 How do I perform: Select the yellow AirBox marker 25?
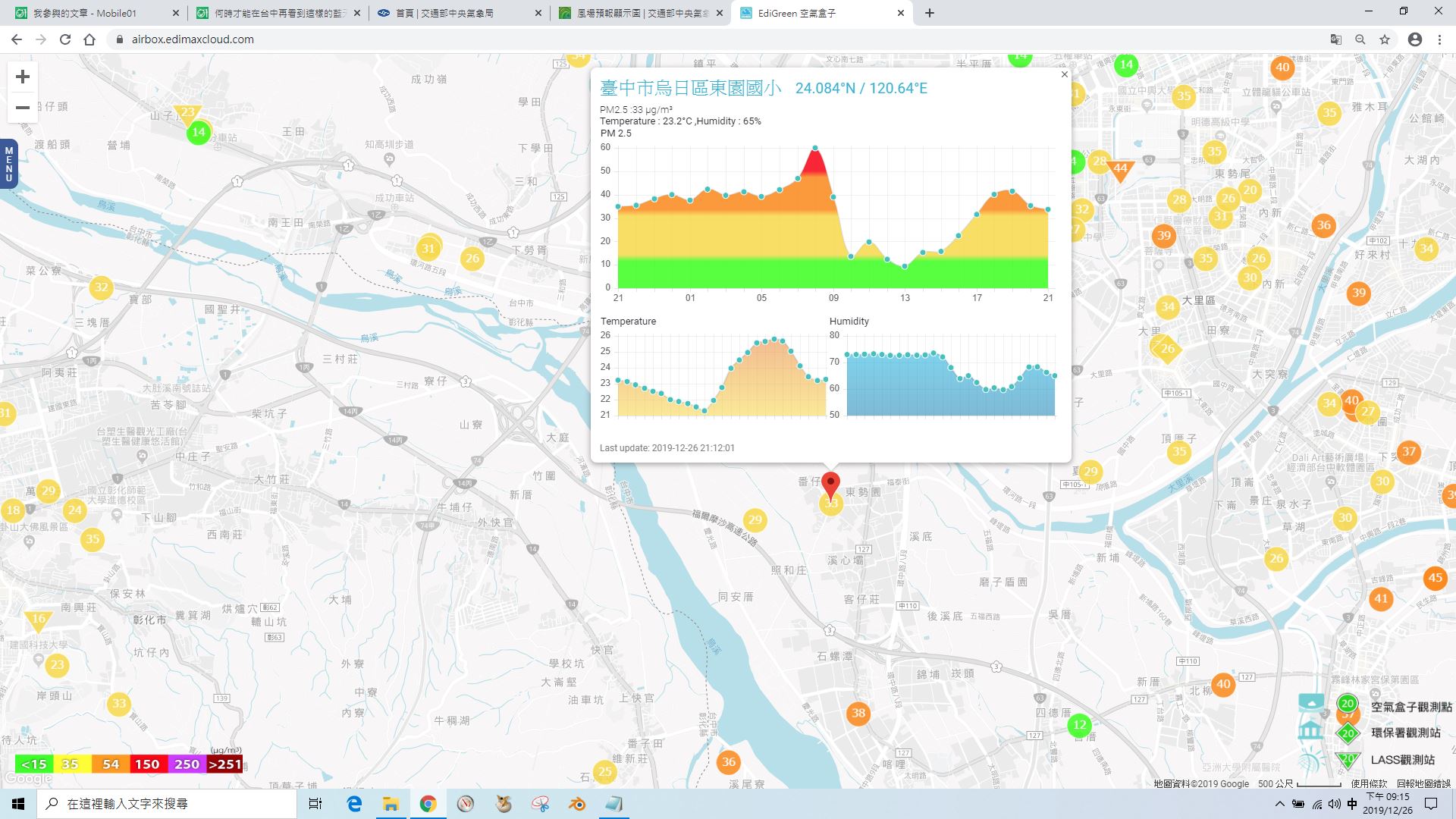coord(604,772)
